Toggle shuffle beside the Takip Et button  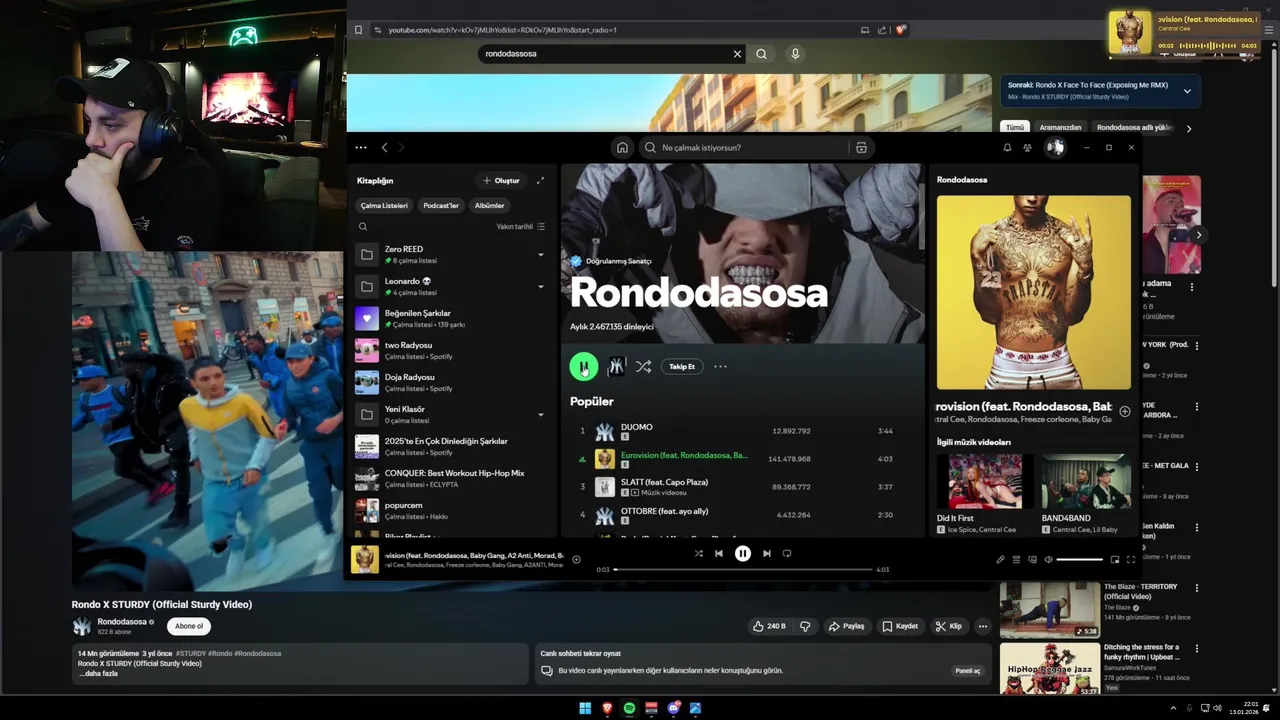[x=643, y=367]
